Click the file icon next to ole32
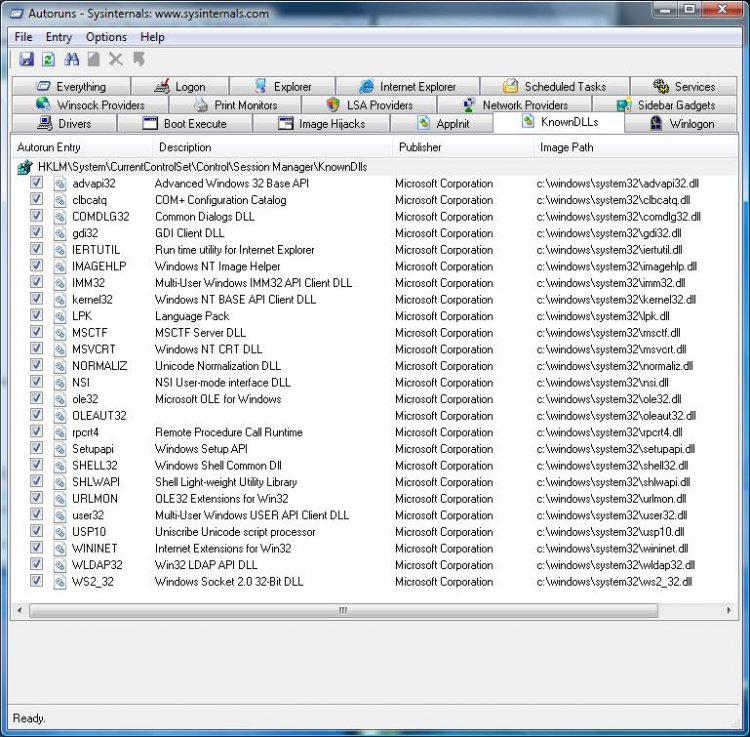The image size is (750, 737). click(x=60, y=399)
